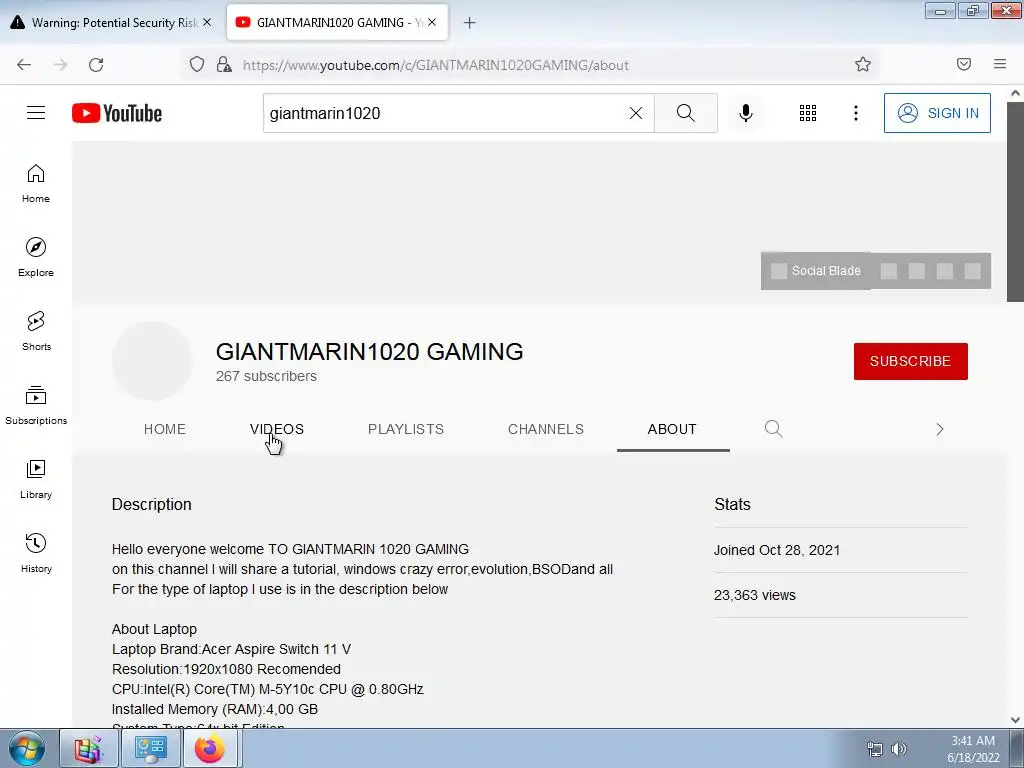Open Explore in the sidebar
The width and height of the screenshot is (1024, 768).
[x=36, y=257]
